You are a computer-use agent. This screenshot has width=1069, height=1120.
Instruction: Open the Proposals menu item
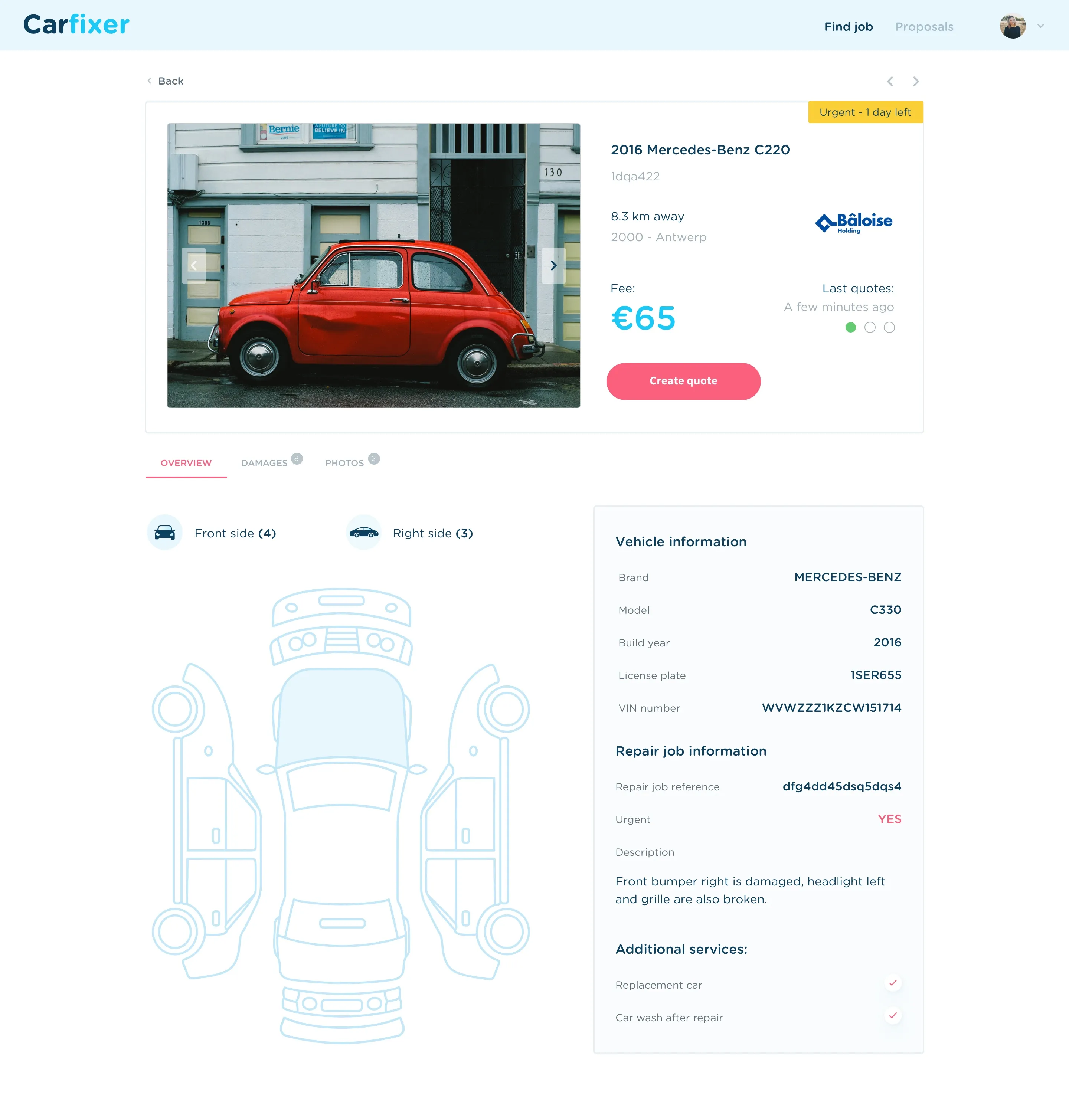924,27
